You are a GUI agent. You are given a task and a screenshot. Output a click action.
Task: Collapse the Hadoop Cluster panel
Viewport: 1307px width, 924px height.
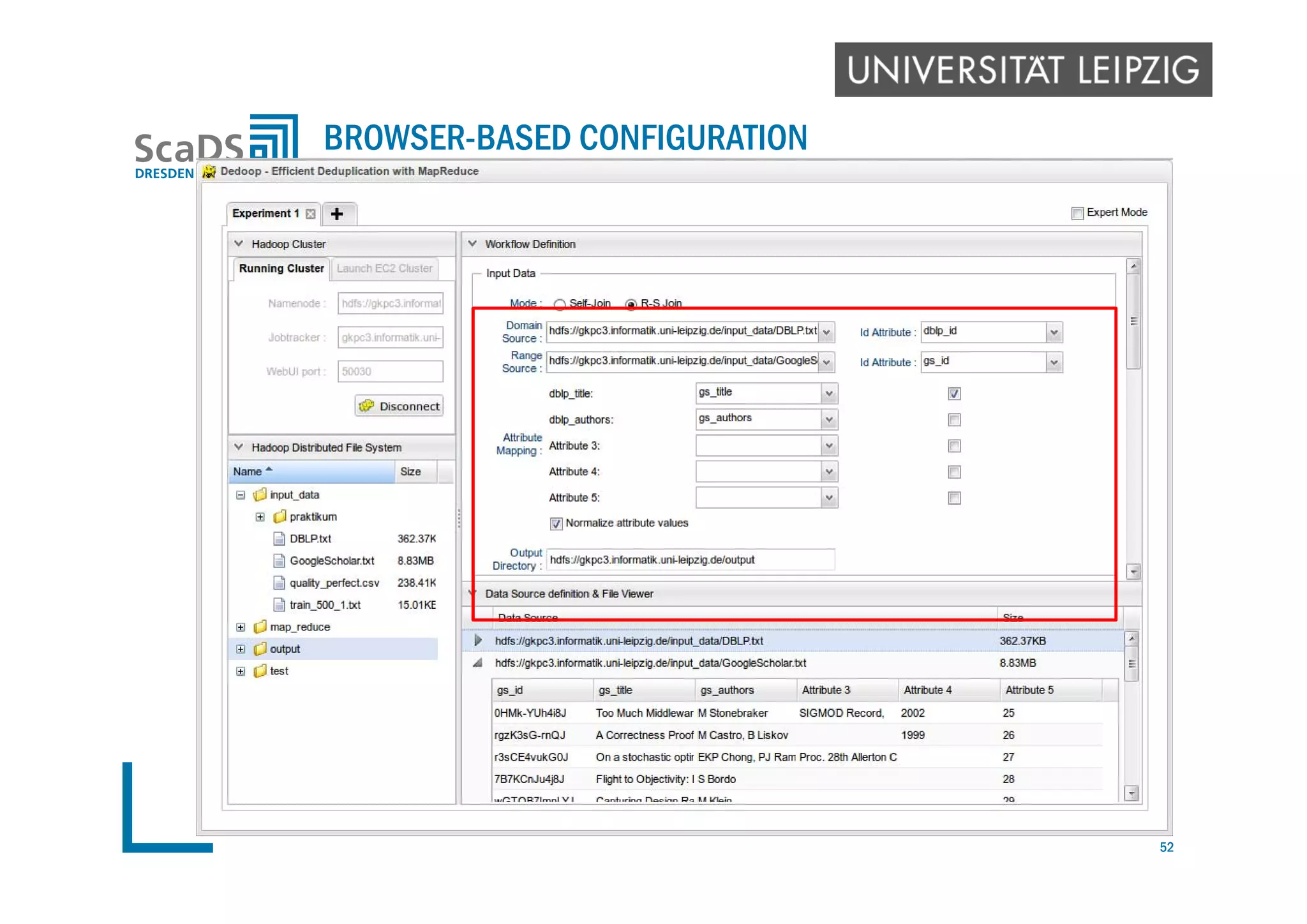coord(239,244)
